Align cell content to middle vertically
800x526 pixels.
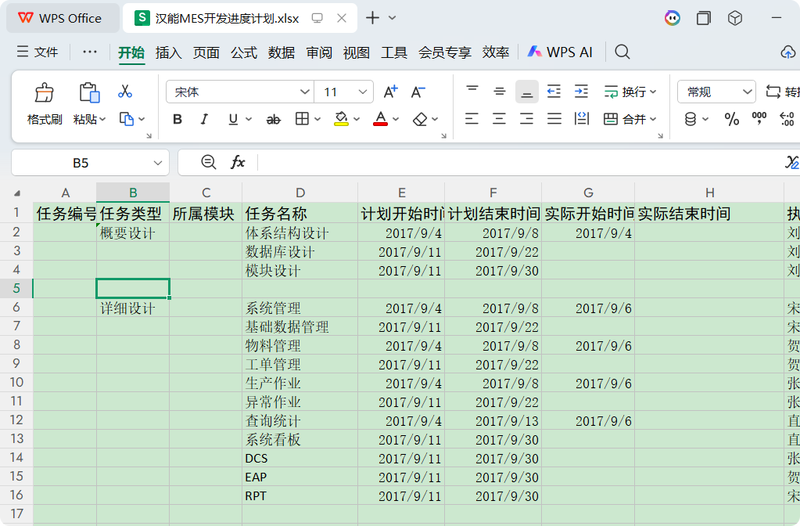(x=499, y=91)
